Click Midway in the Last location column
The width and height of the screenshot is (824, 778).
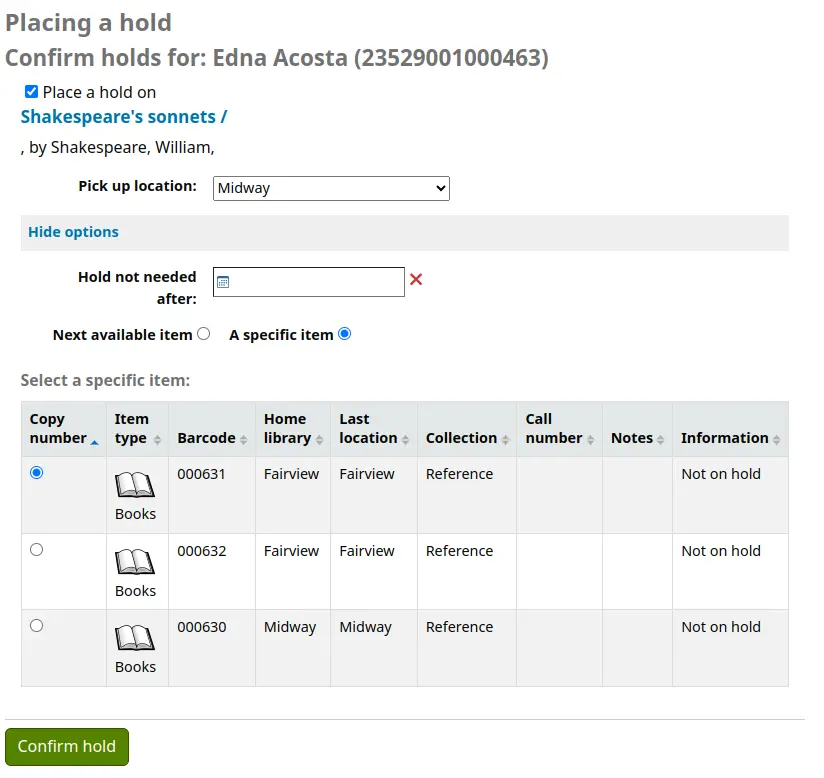(x=366, y=627)
